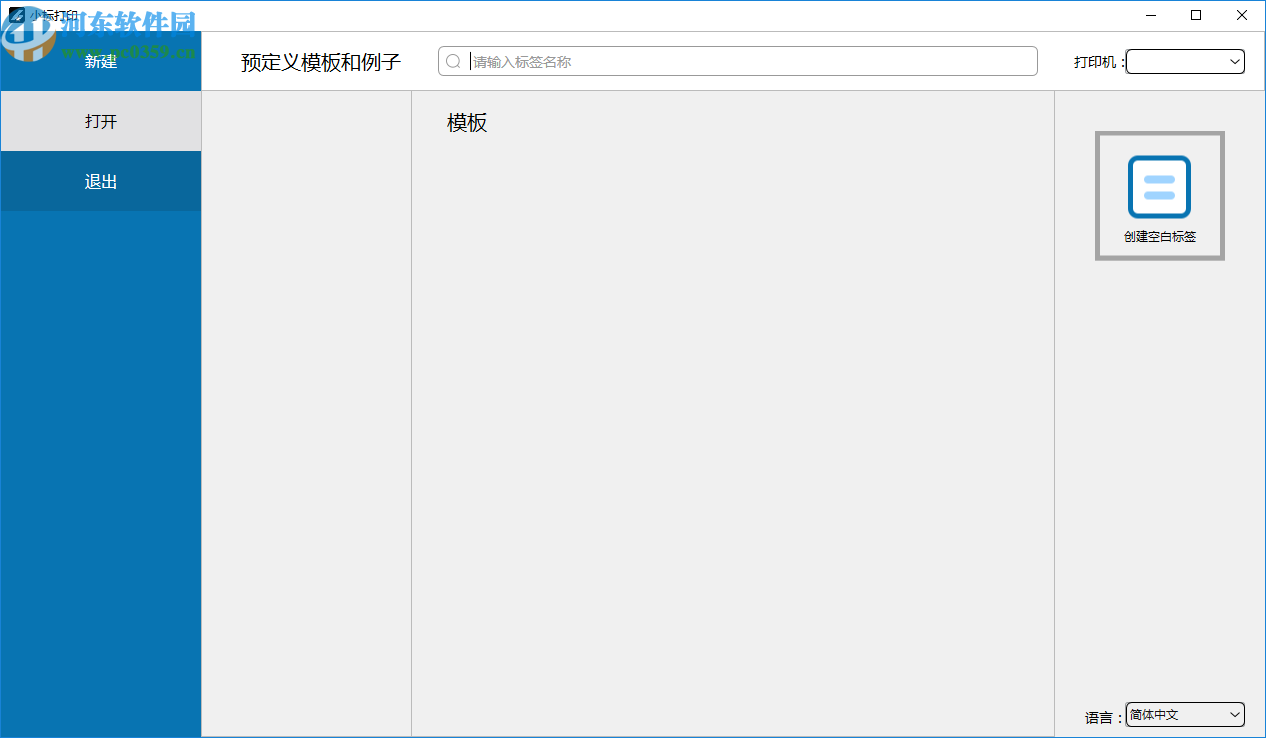
Task: Click the 创建空白标签 caption
Action: 1160,237
